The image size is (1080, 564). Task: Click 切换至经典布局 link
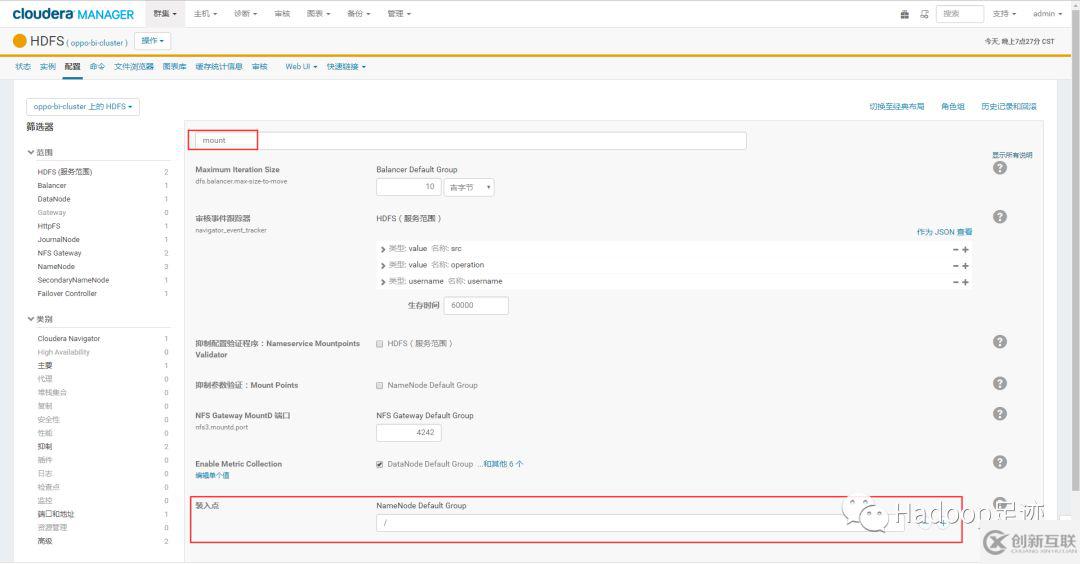click(896, 107)
